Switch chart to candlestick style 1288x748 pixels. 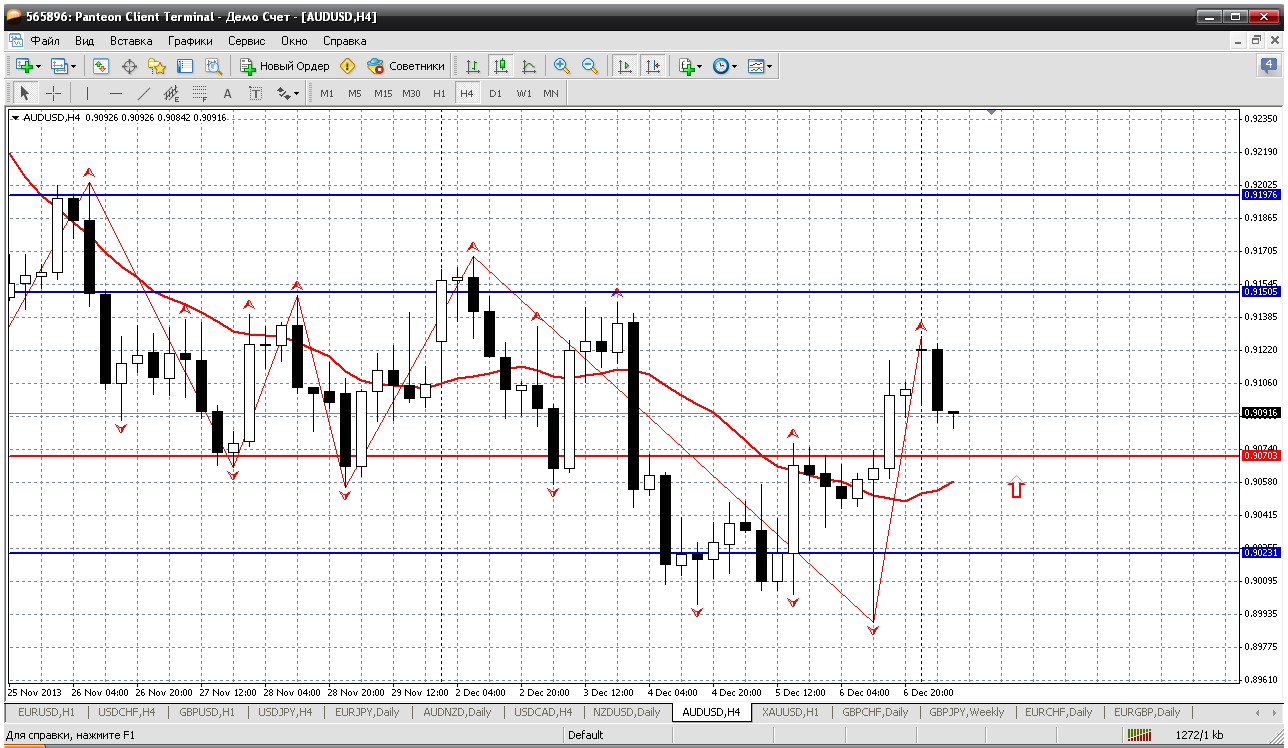[501, 66]
